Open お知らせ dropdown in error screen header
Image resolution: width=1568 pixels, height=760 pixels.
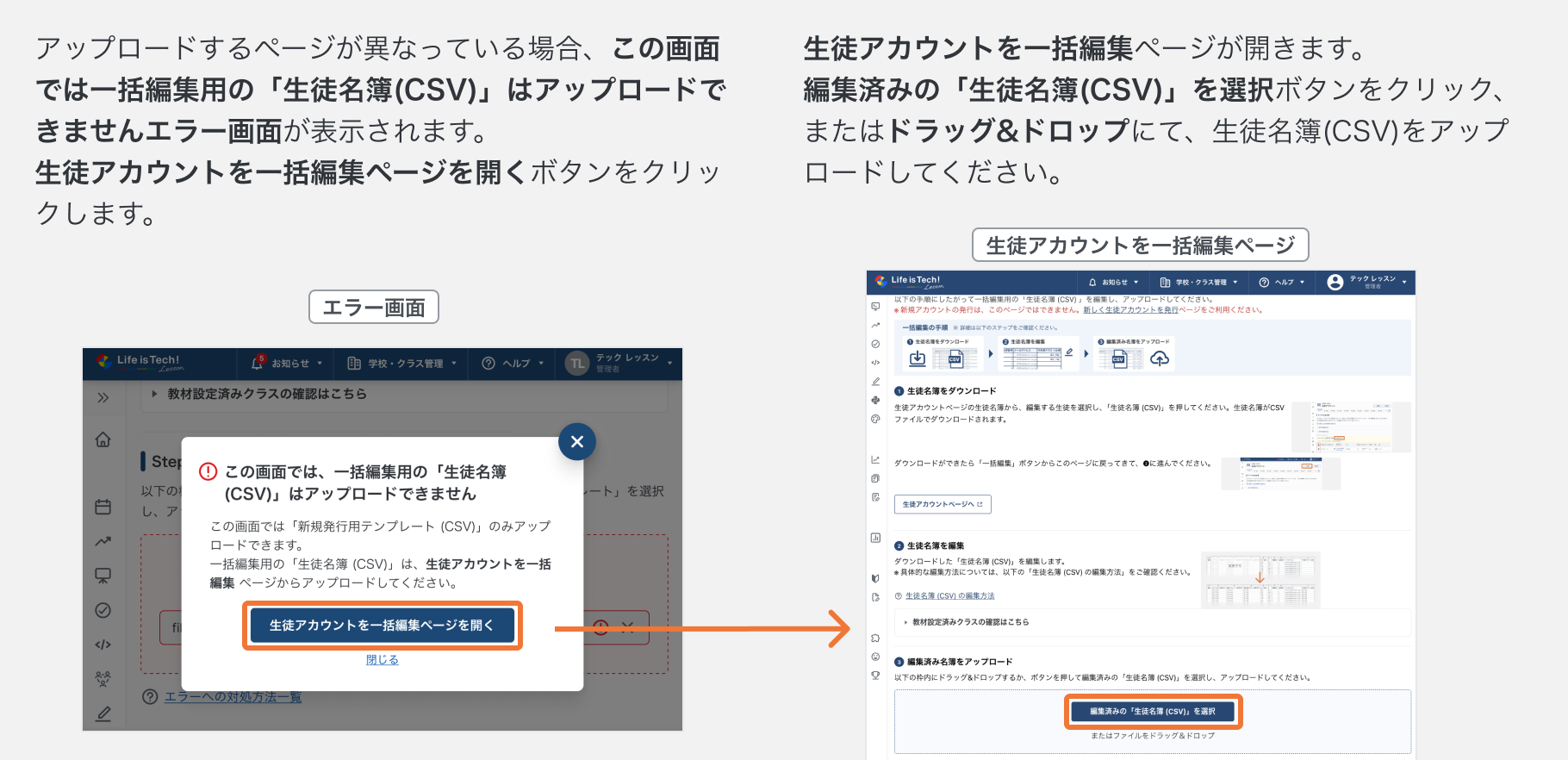[x=287, y=364]
